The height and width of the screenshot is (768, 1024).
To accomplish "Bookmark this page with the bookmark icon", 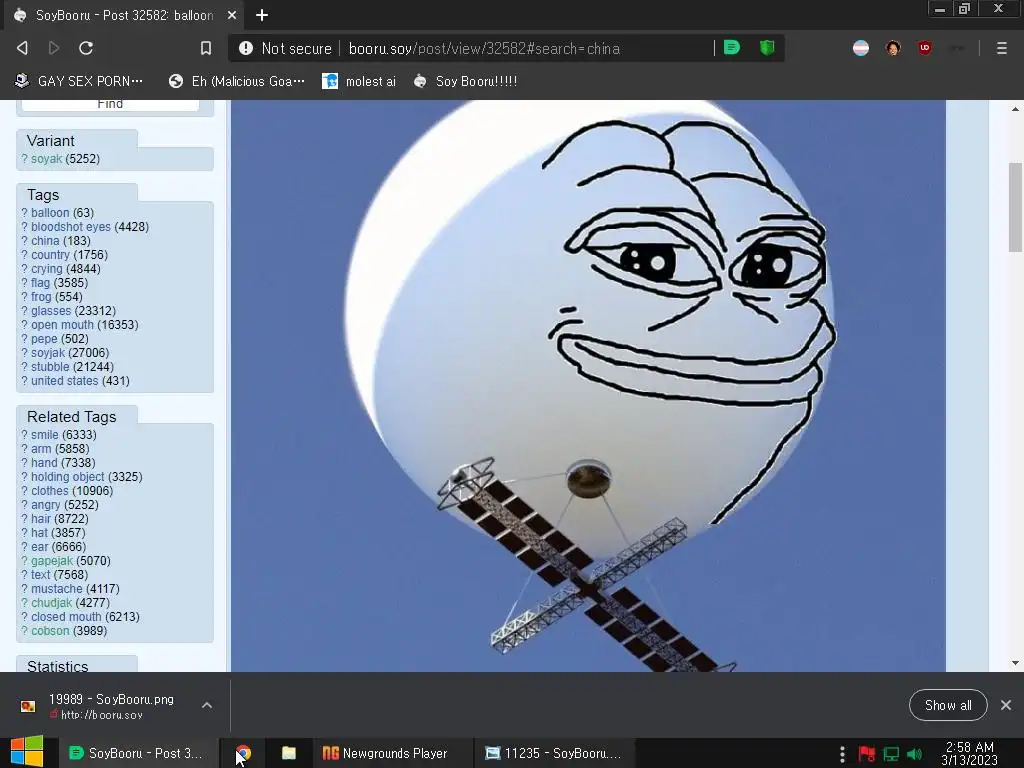I will point(206,48).
